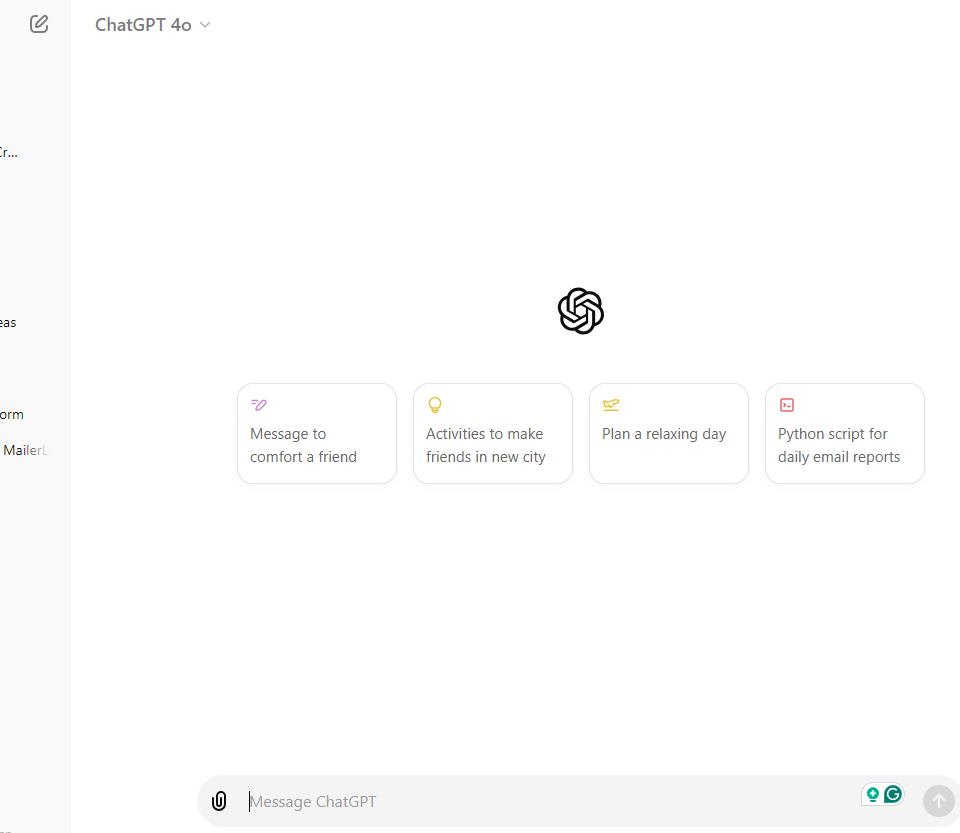Choose the Python script for daily email reports card

(844, 433)
